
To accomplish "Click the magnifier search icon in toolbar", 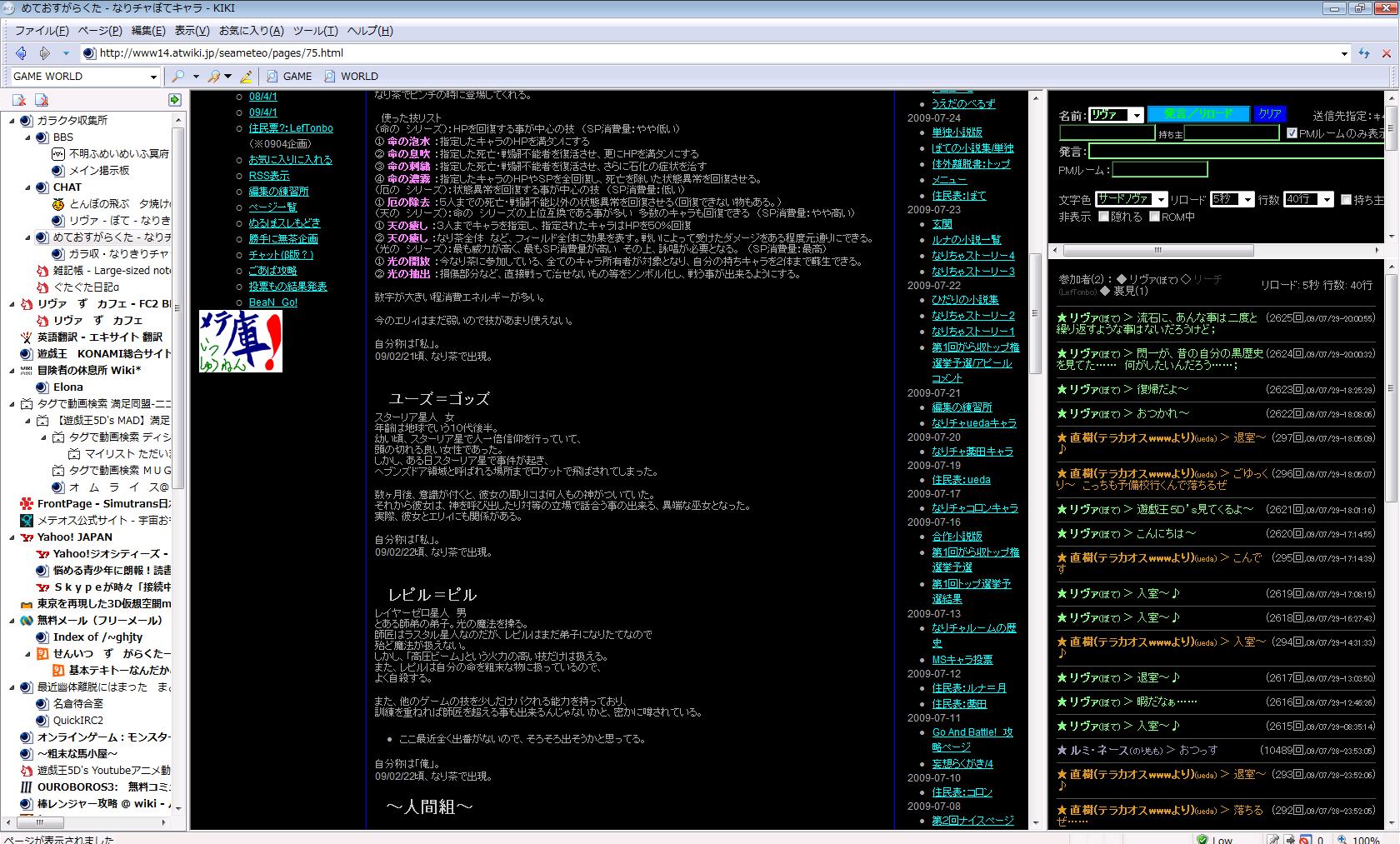I will pyautogui.click(x=177, y=76).
